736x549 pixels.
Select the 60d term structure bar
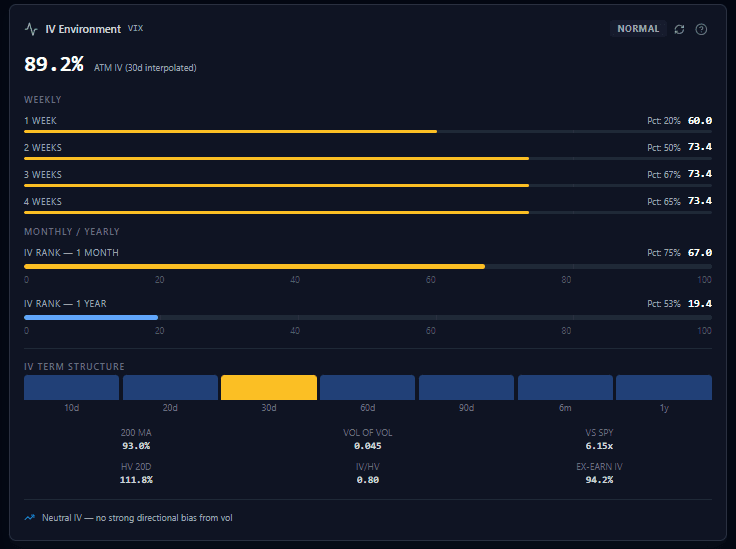[368, 387]
